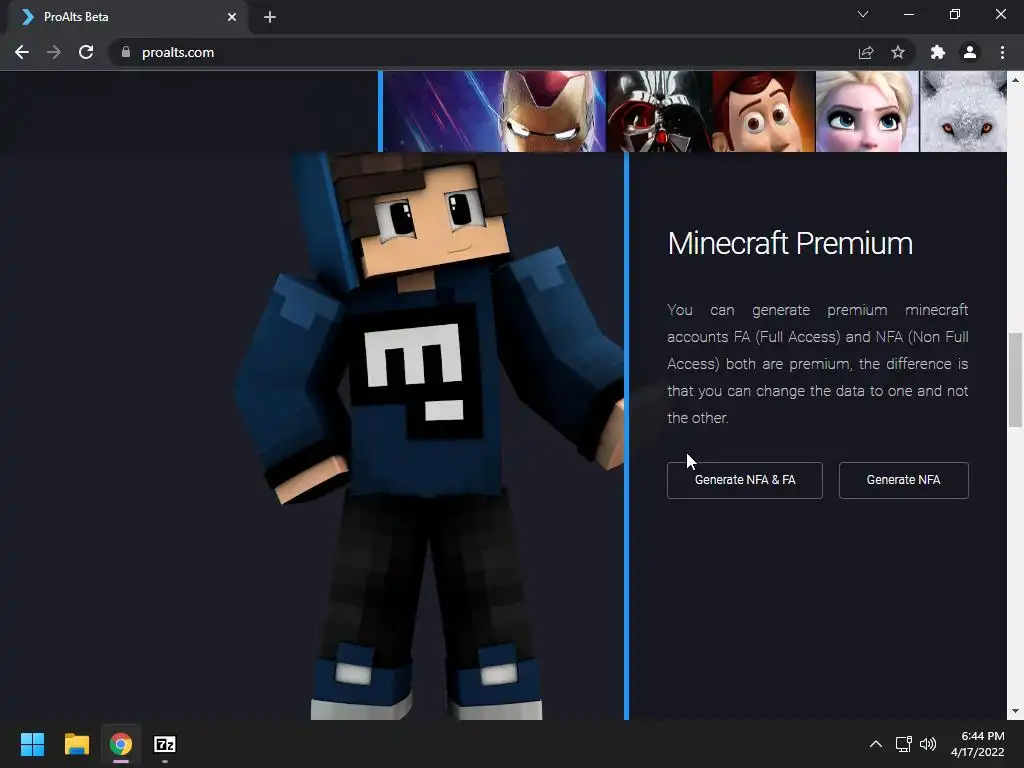Click the Iron Man banner image
The height and width of the screenshot is (768, 1024).
click(x=494, y=111)
